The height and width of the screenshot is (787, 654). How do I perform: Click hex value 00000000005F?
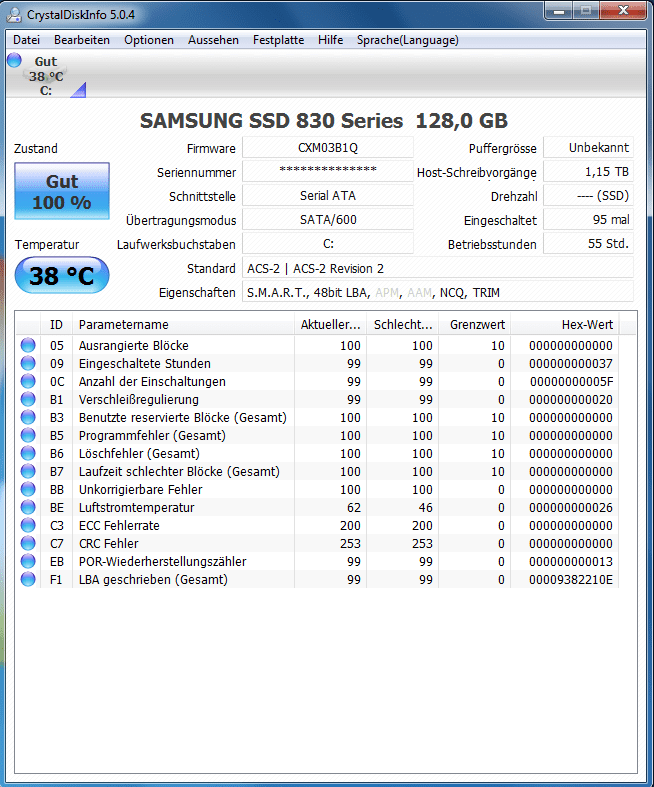[x=571, y=382]
